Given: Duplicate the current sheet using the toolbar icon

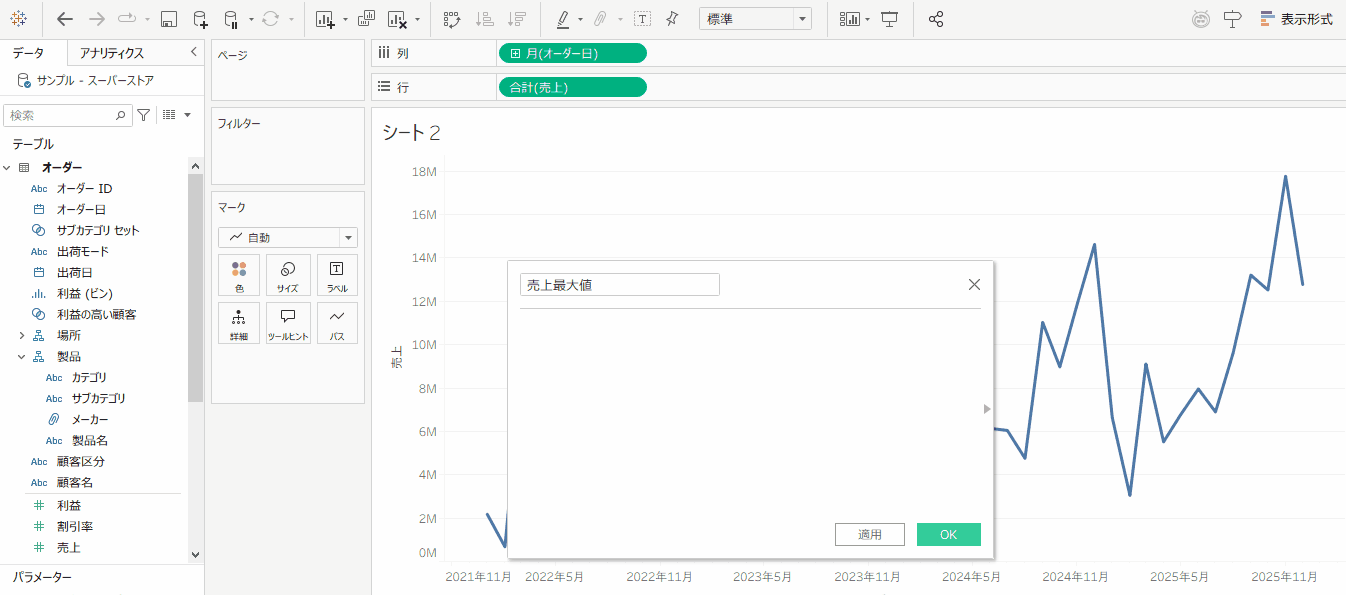Looking at the screenshot, I should (366, 19).
